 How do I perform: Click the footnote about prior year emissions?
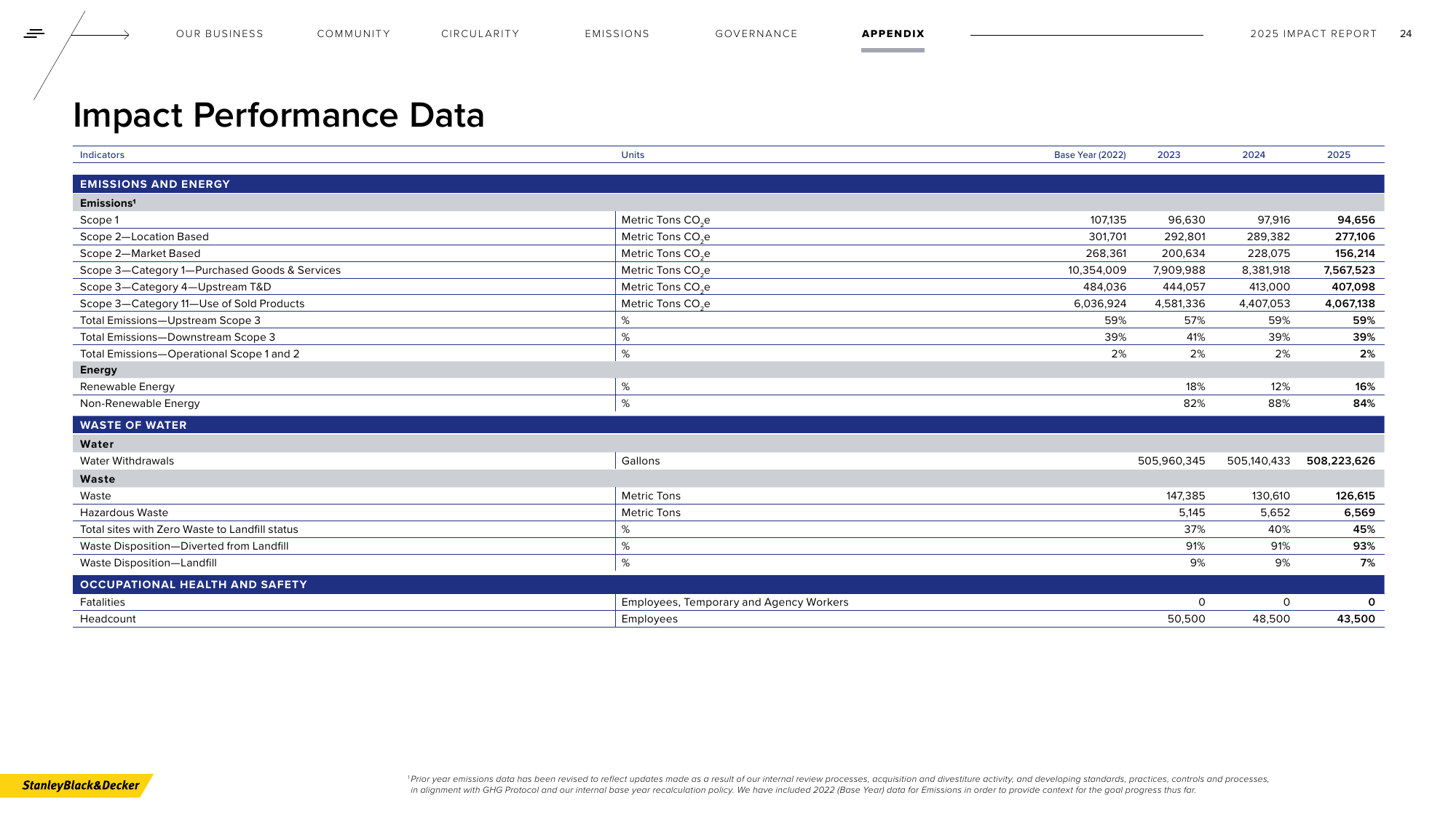pos(839,784)
